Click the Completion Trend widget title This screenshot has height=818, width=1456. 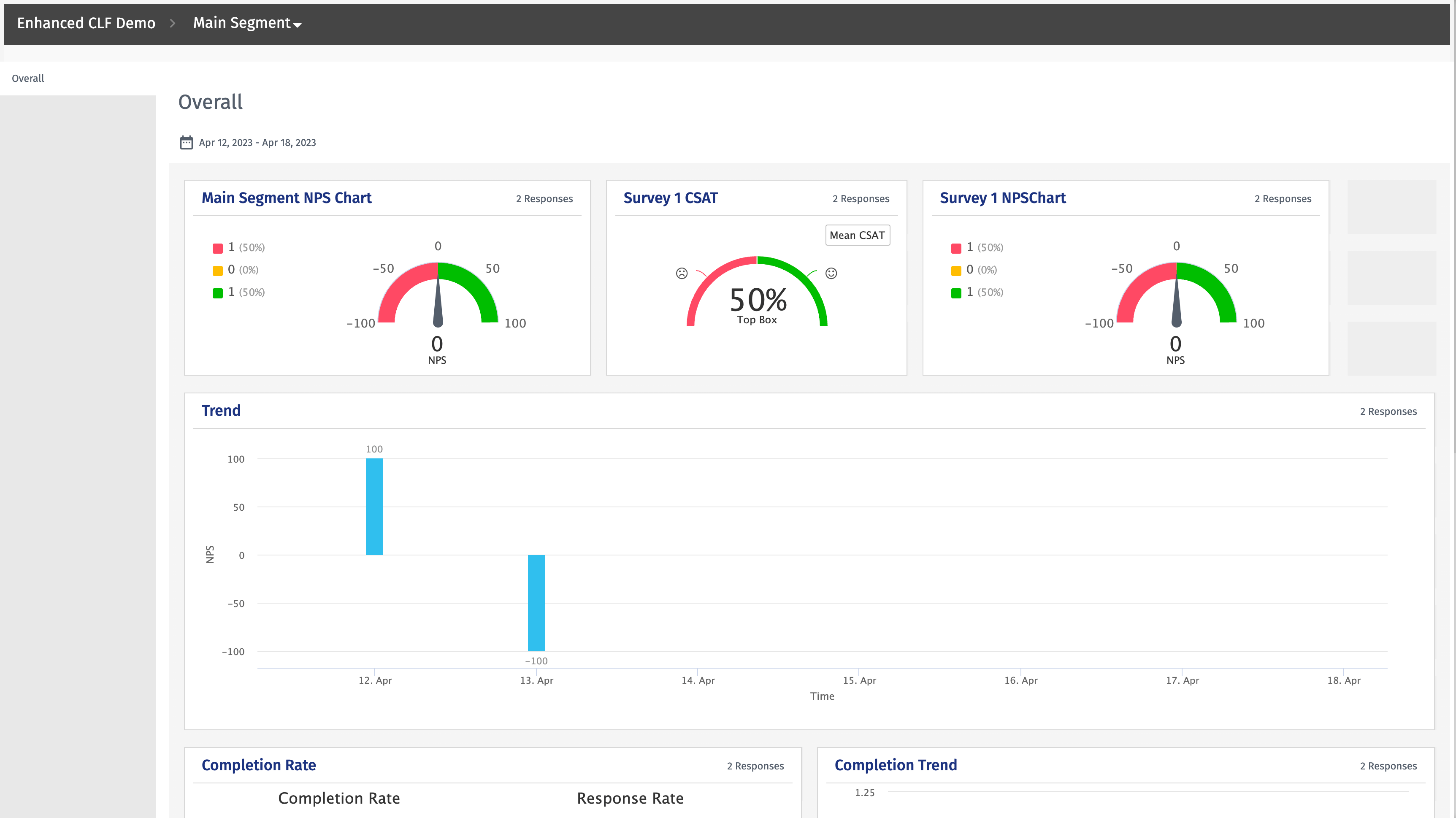pos(895,765)
